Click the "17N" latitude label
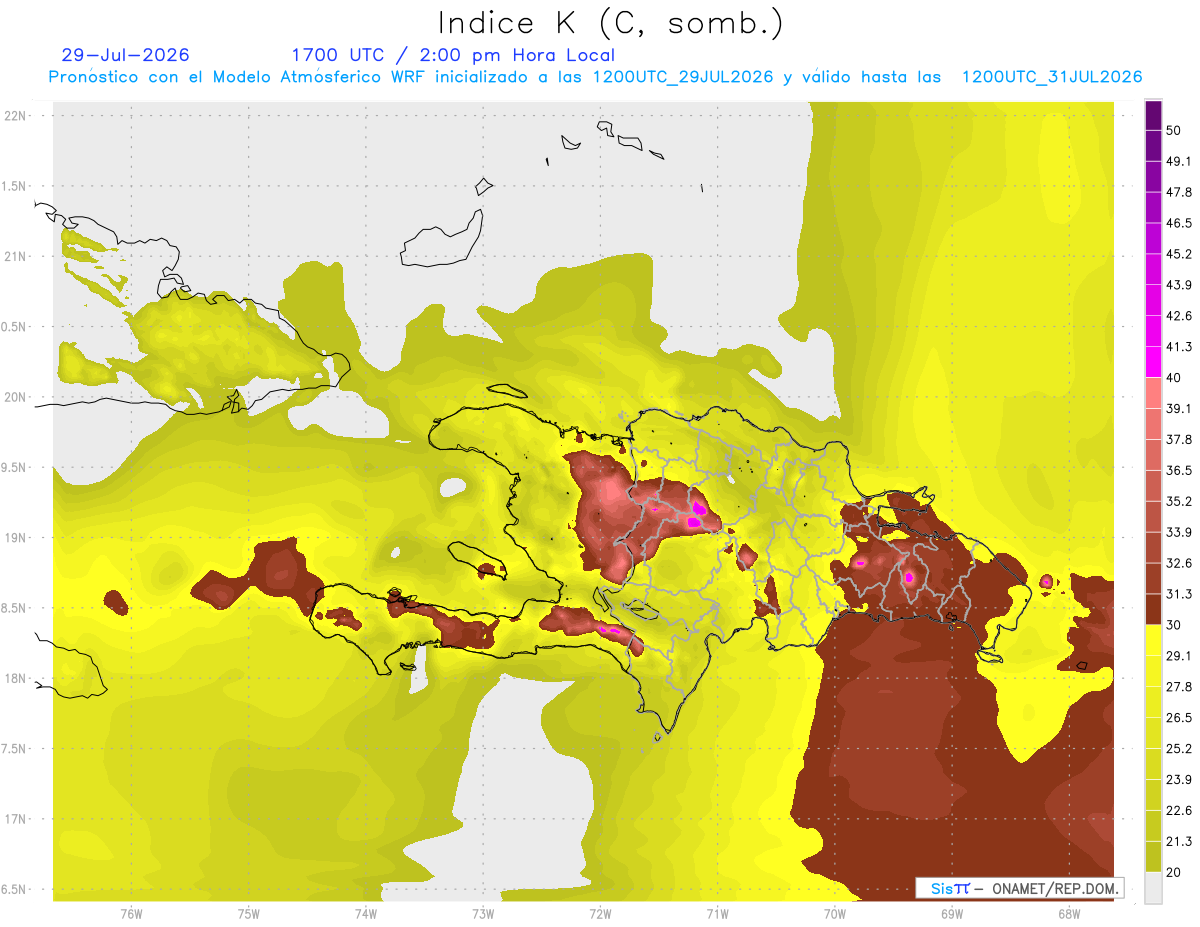 point(15,819)
